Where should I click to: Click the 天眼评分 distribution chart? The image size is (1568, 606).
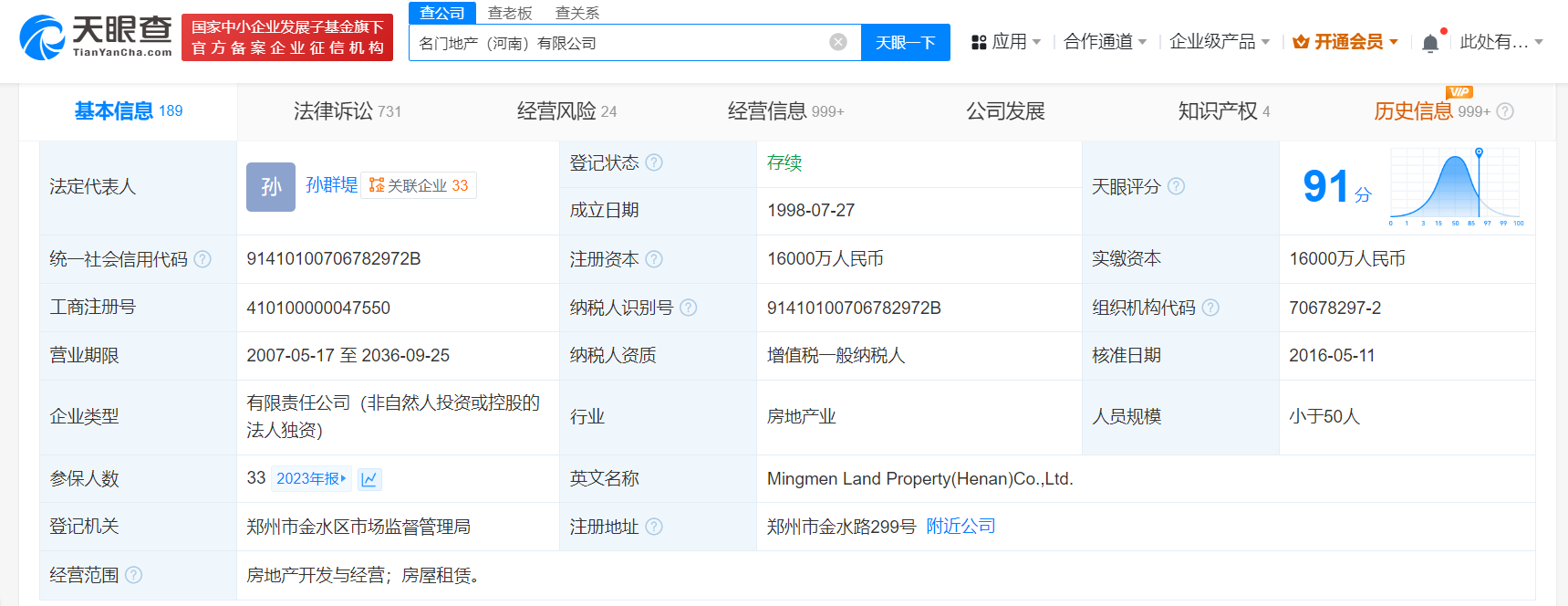[x=1456, y=186]
